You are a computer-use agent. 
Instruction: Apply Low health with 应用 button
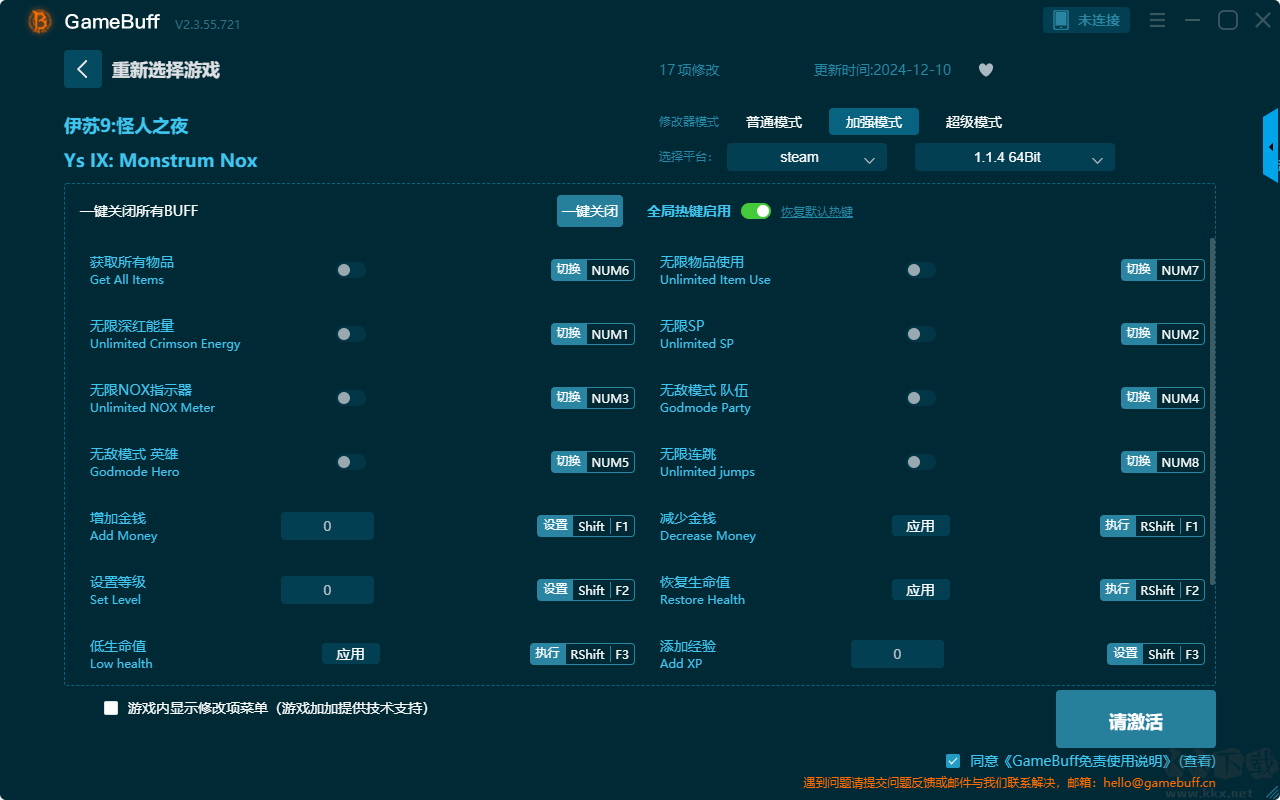tap(351, 654)
